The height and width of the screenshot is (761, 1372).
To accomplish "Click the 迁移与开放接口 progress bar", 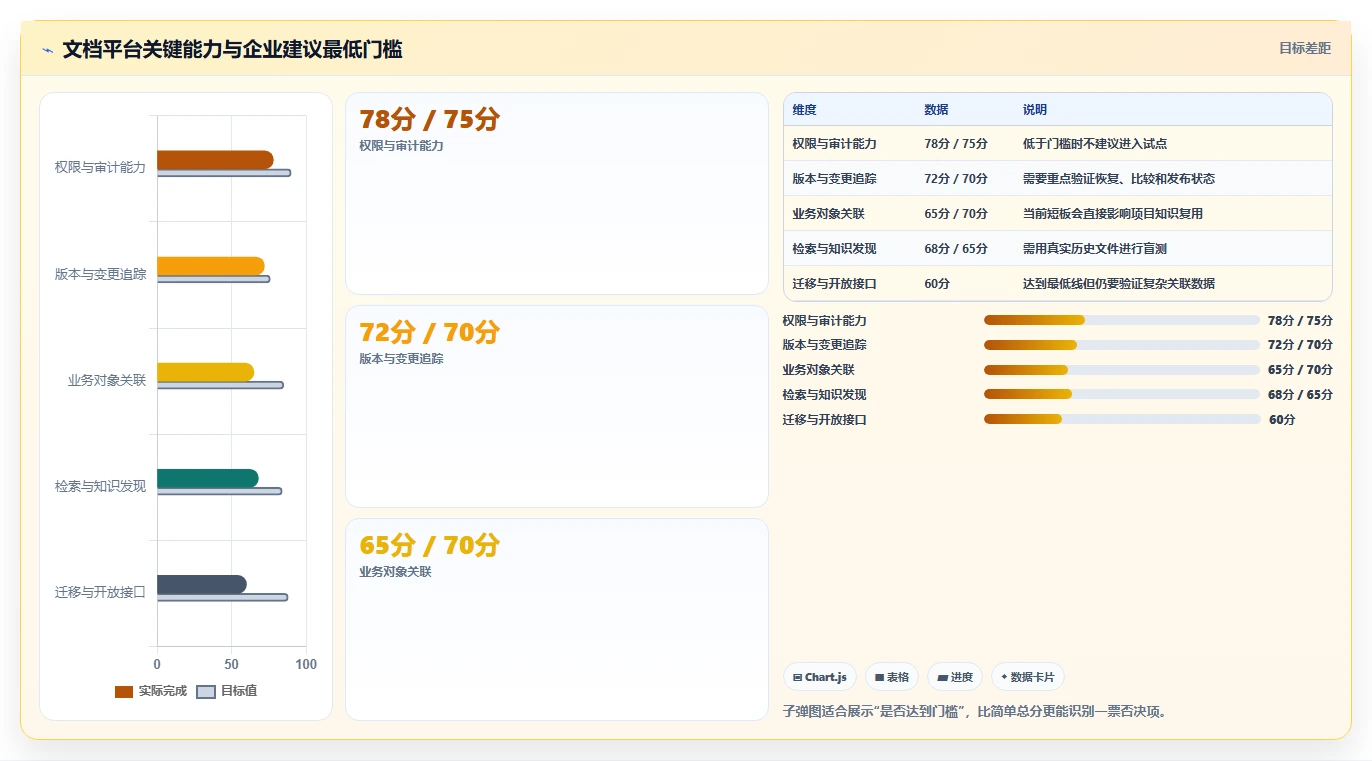I will point(1122,420).
